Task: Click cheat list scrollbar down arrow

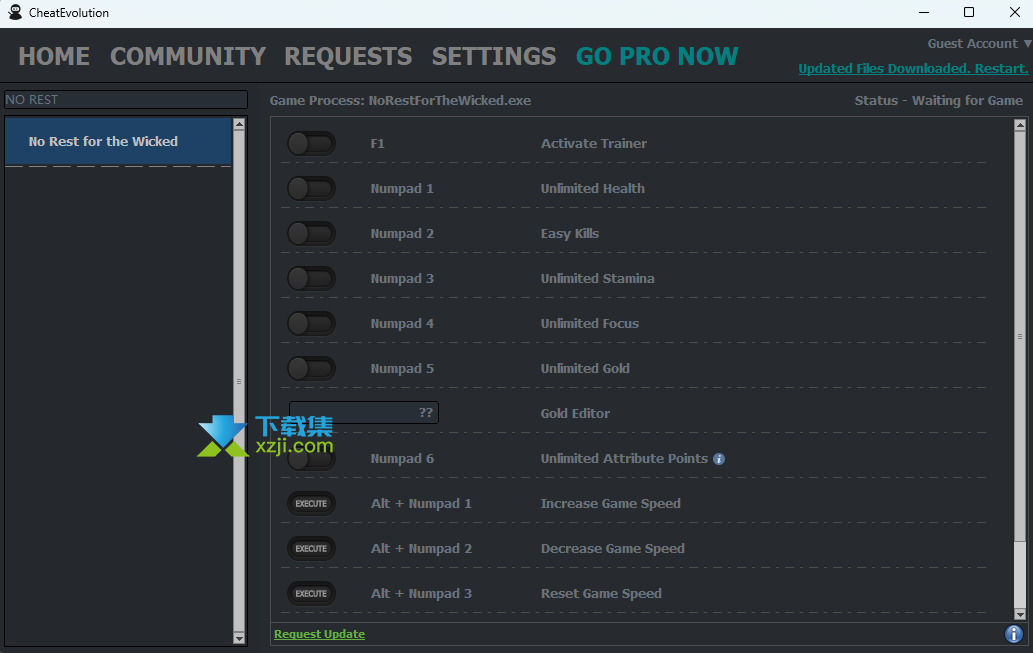Action: pyautogui.click(x=1020, y=614)
